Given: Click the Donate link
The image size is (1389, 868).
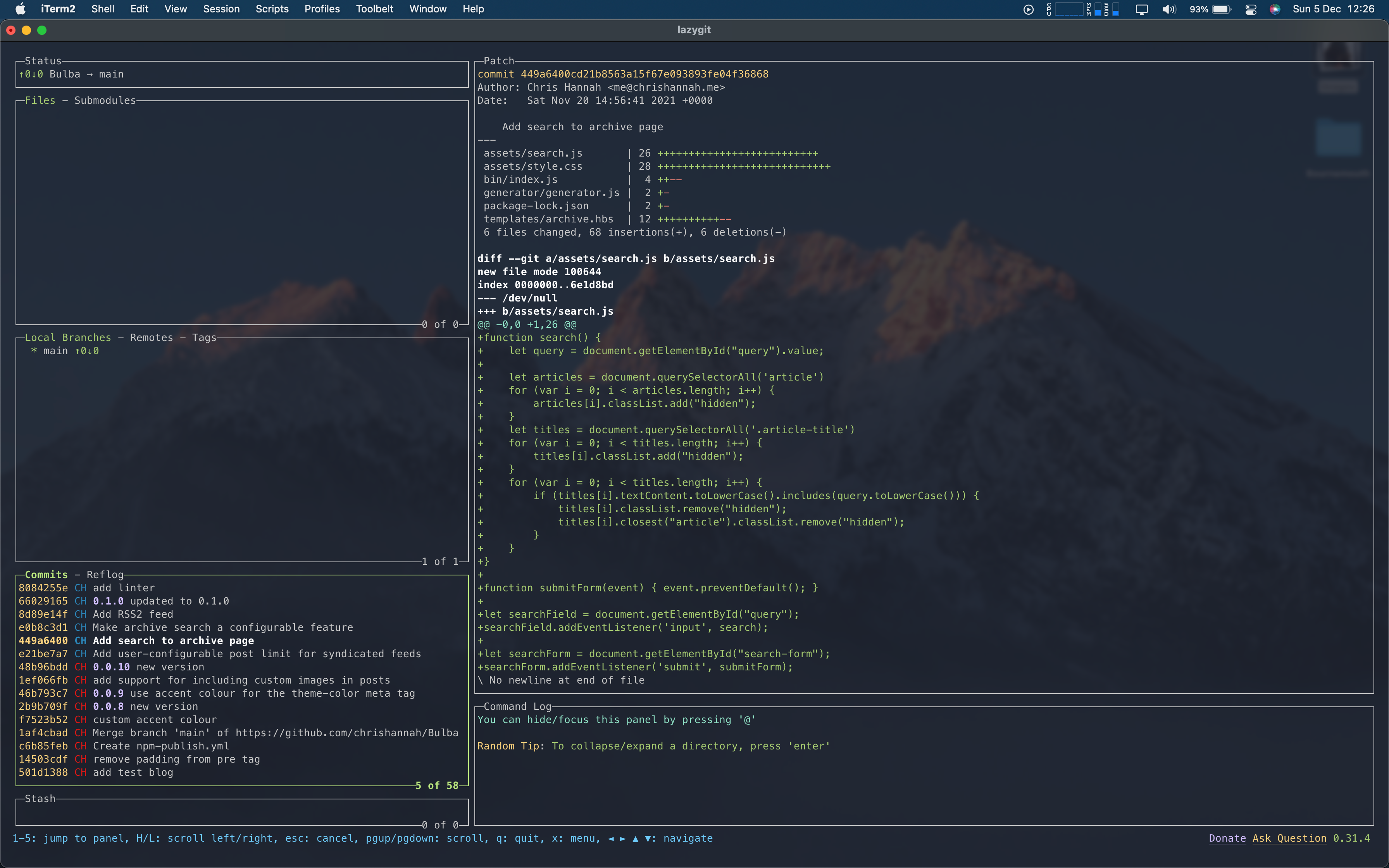Looking at the screenshot, I should pos(1227,838).
